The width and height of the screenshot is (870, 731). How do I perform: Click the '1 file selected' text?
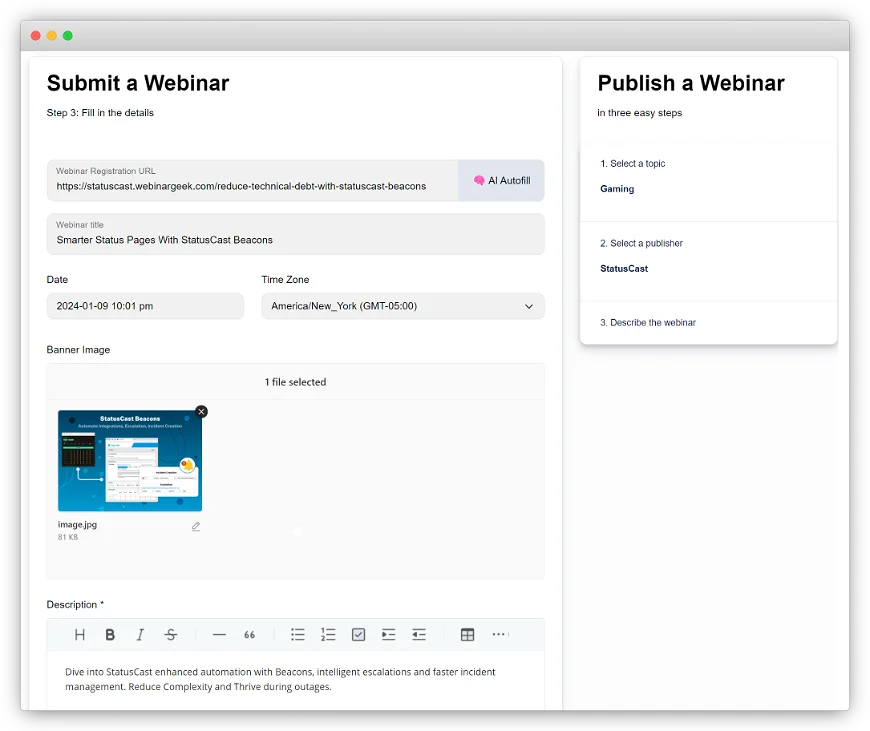(295, 382)
